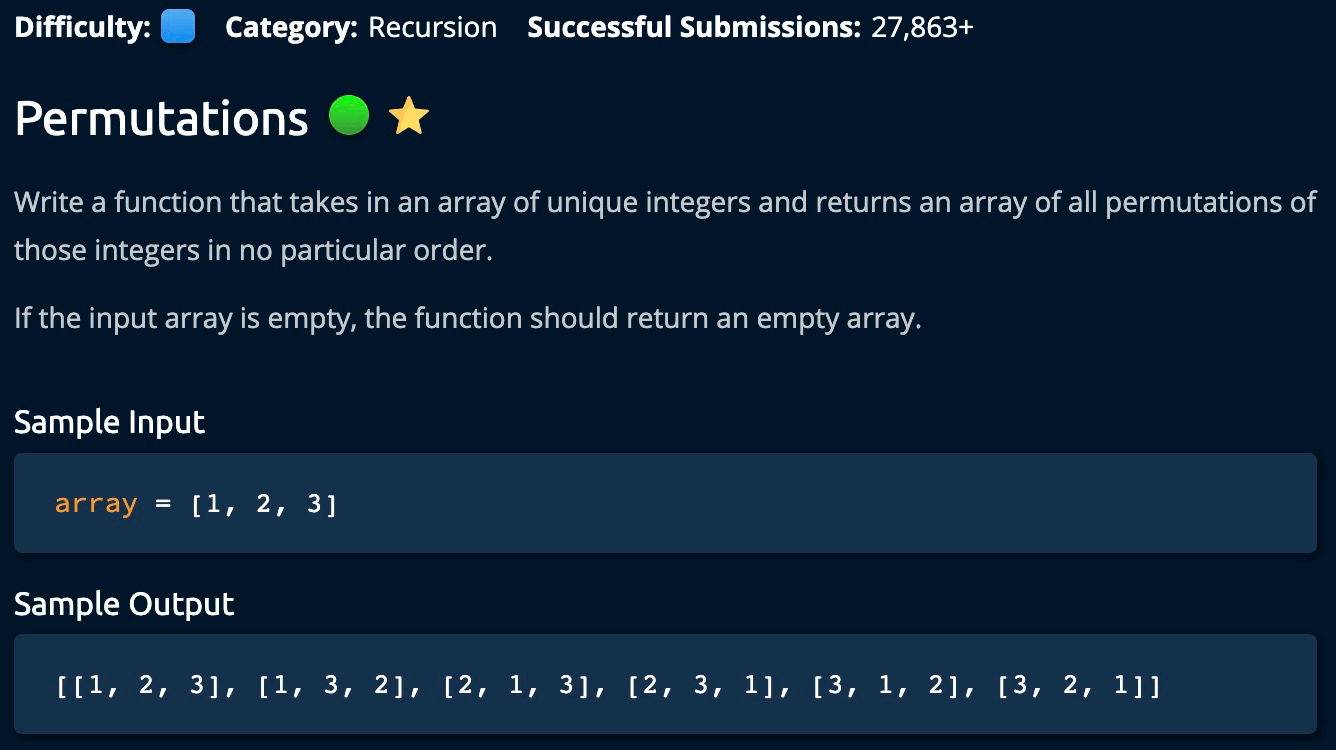Click the Recursion category text
This screenshot has height=750, width=1336.
pyautogui.click(x=432, y=27)
